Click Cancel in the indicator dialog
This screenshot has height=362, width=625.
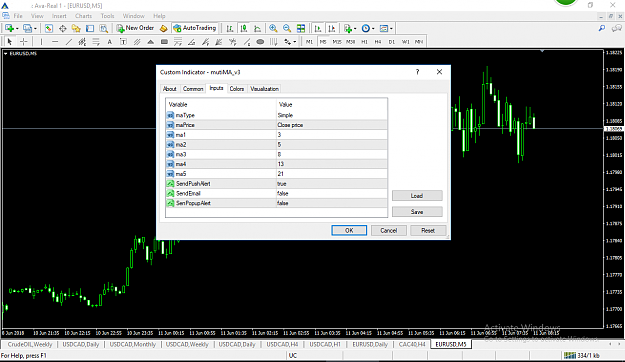[389, 230]
